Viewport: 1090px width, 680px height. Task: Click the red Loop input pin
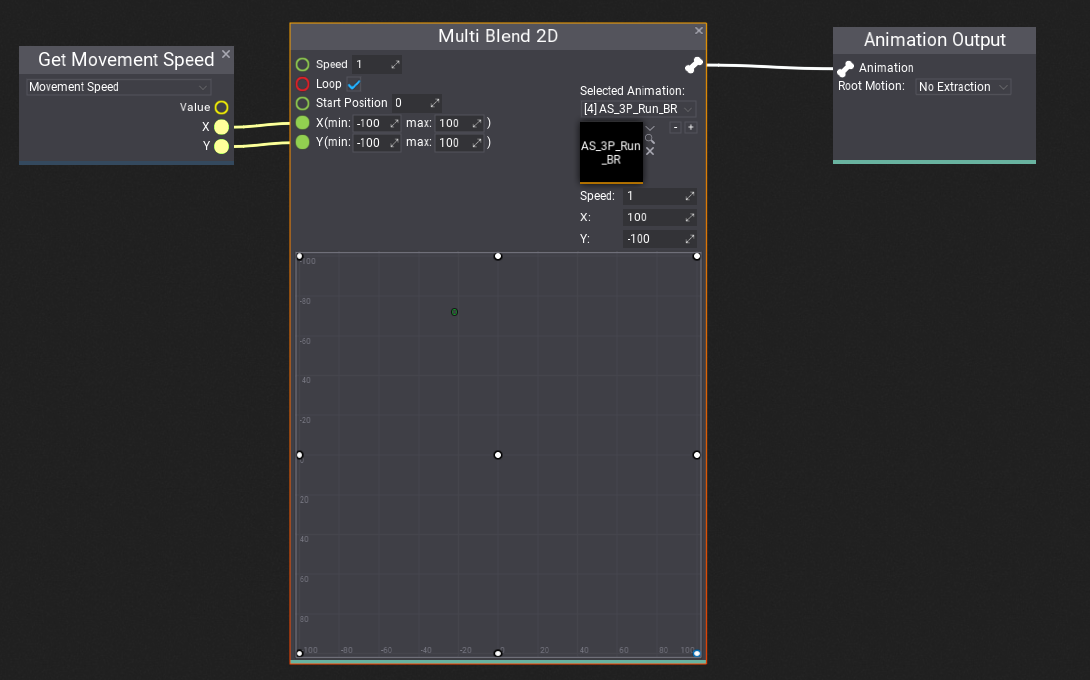302,84
